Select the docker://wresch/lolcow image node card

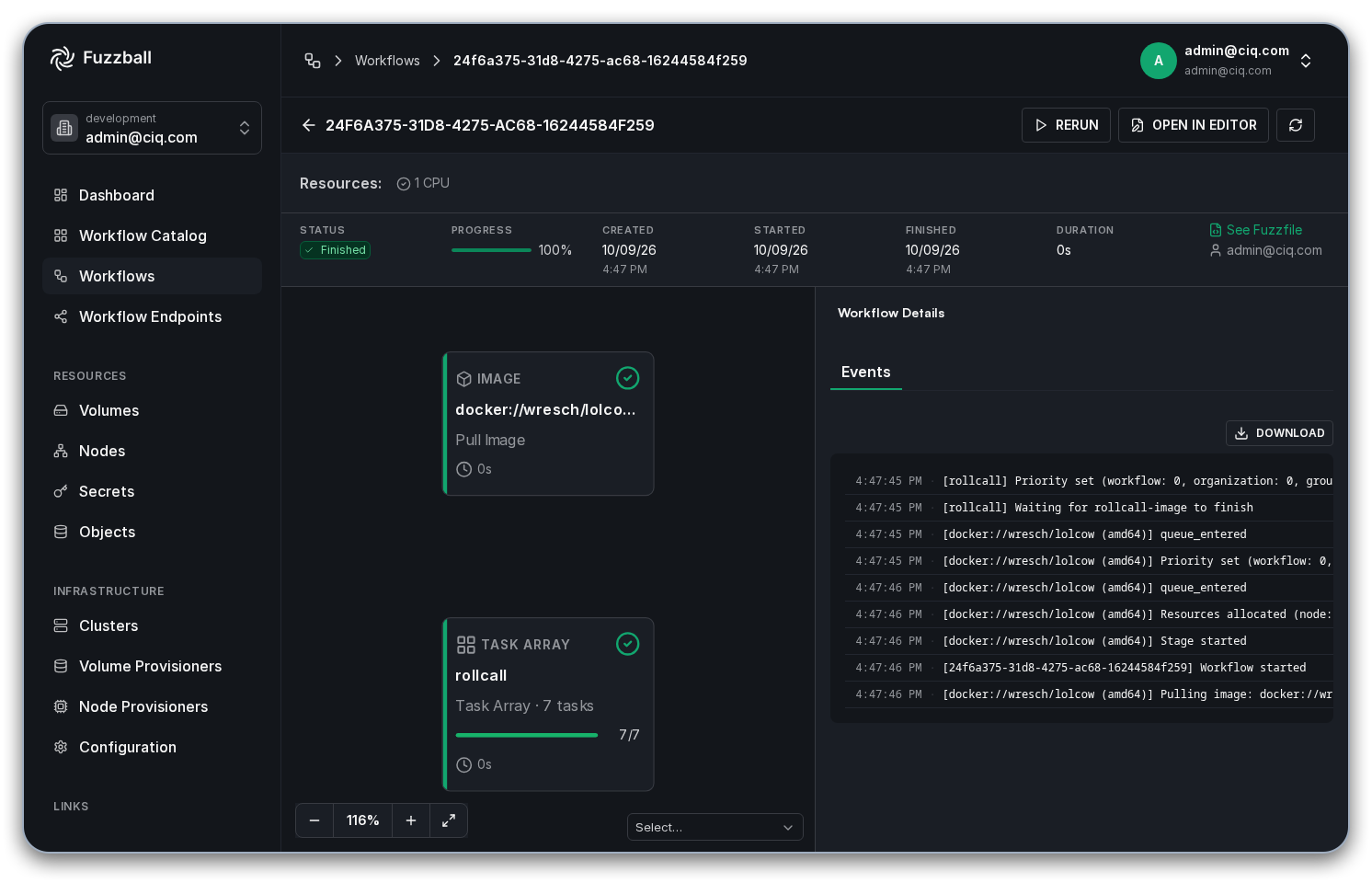548,424
